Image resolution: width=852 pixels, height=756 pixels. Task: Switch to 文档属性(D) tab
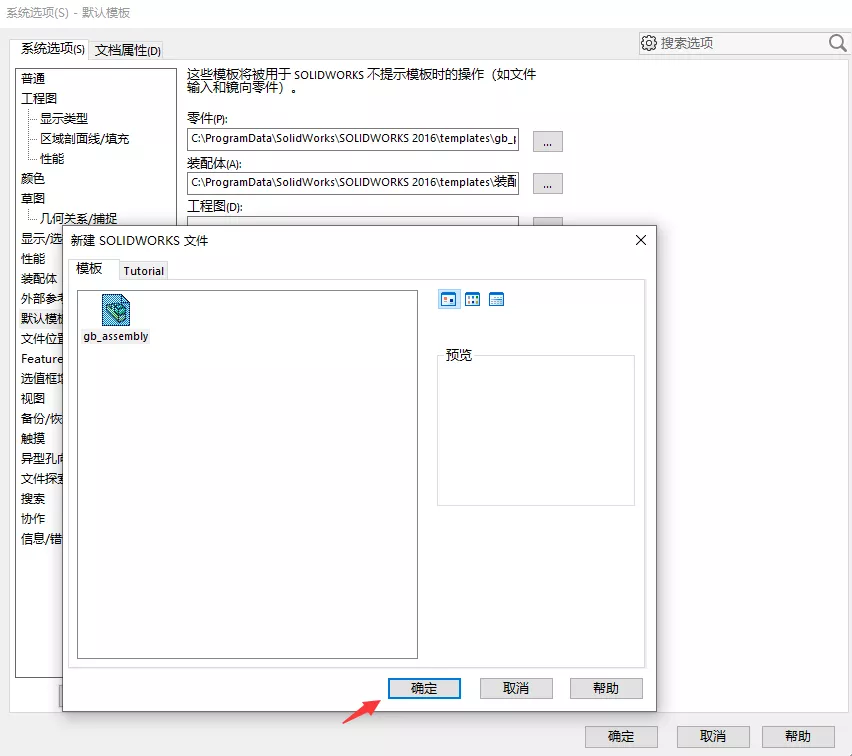pos(128,51)
